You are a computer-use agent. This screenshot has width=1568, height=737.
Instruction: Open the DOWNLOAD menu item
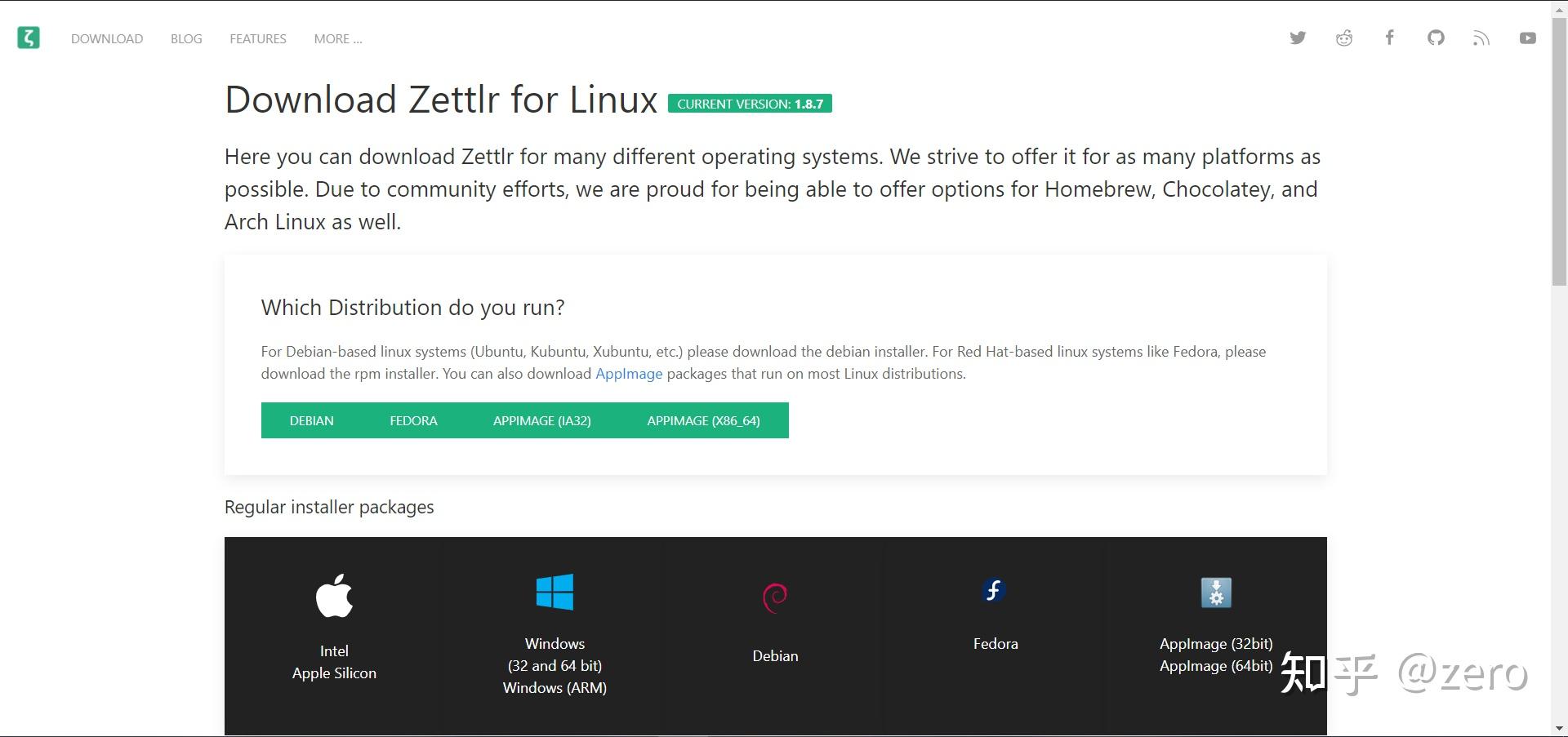click(107, 38)
